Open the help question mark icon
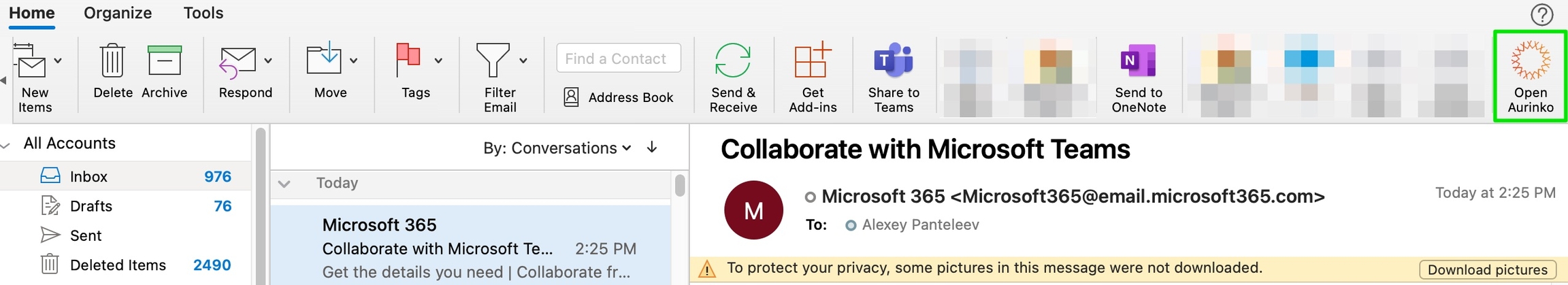 [x=1541, y=14]
